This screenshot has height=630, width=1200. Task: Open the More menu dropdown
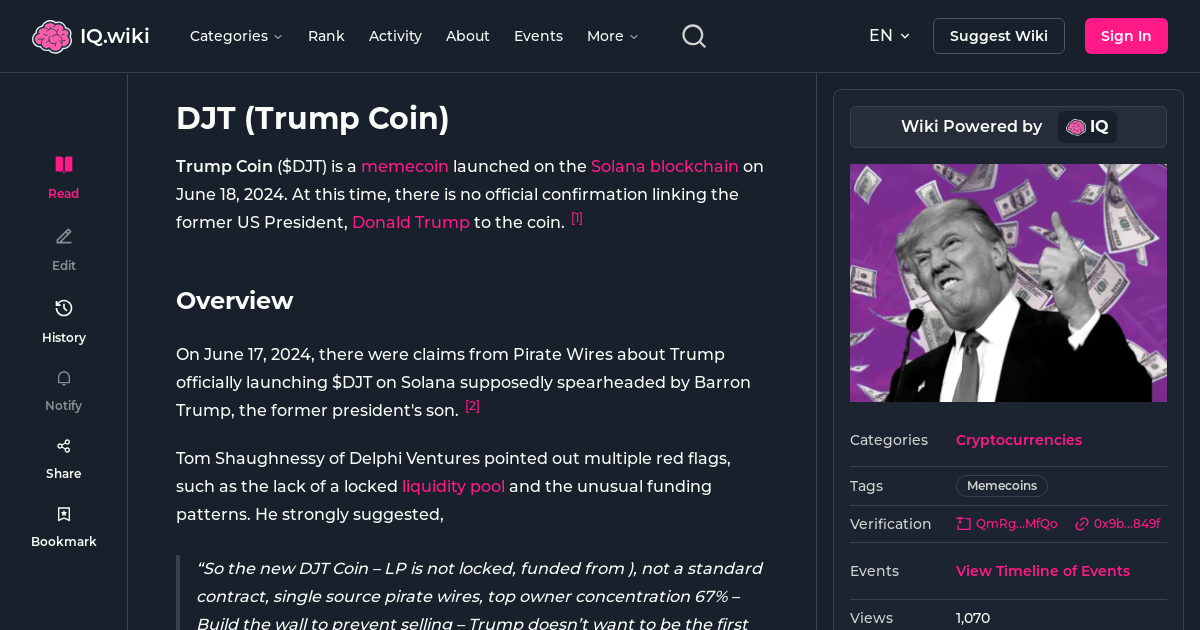pyautogui.click(x=611, y=35)
